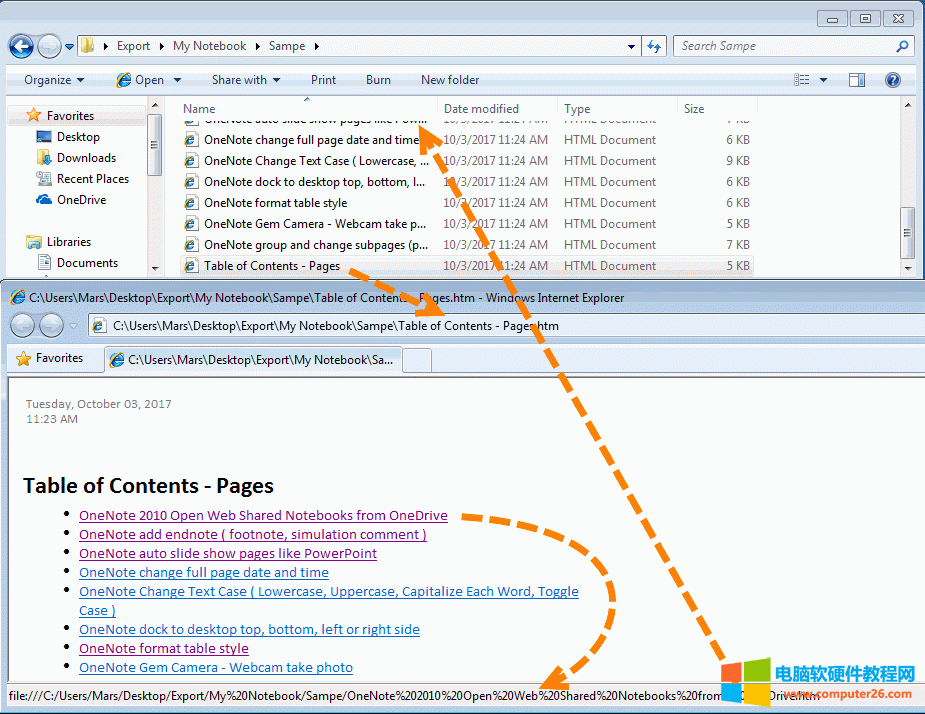
Task: Open the Share with dropdown
Action: 245,80
